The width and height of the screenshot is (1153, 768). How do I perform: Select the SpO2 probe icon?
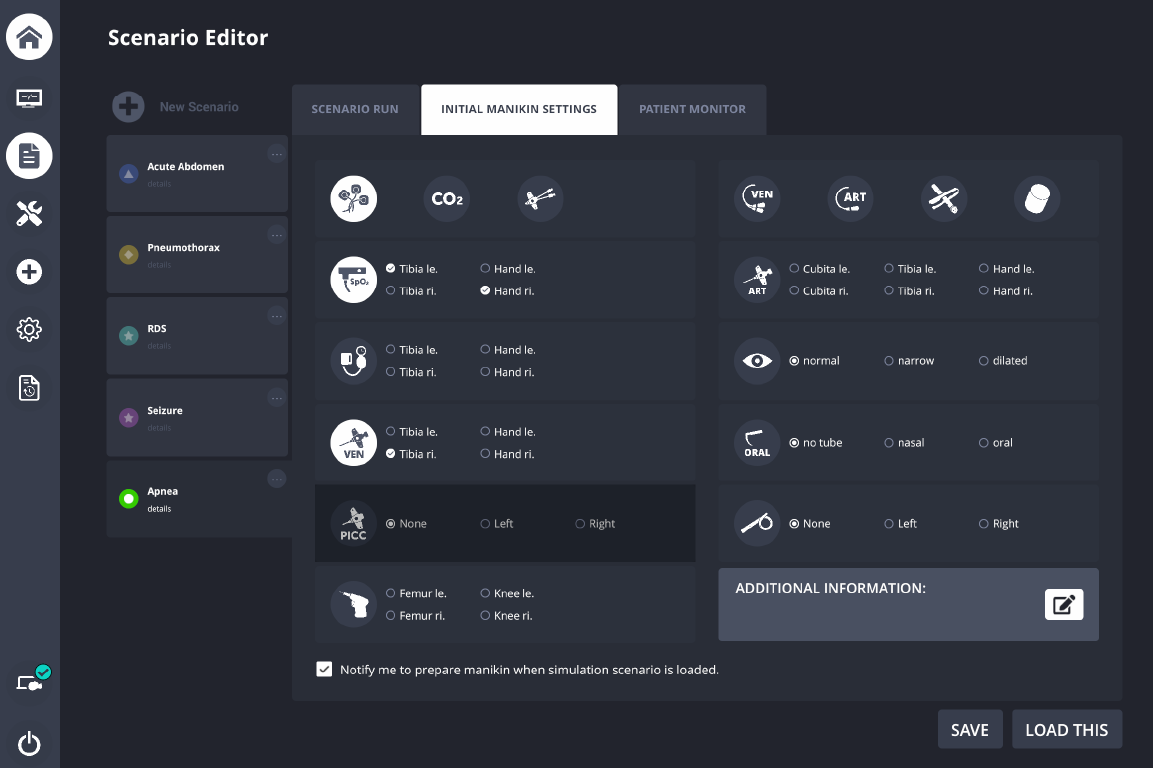pos(353,279)
